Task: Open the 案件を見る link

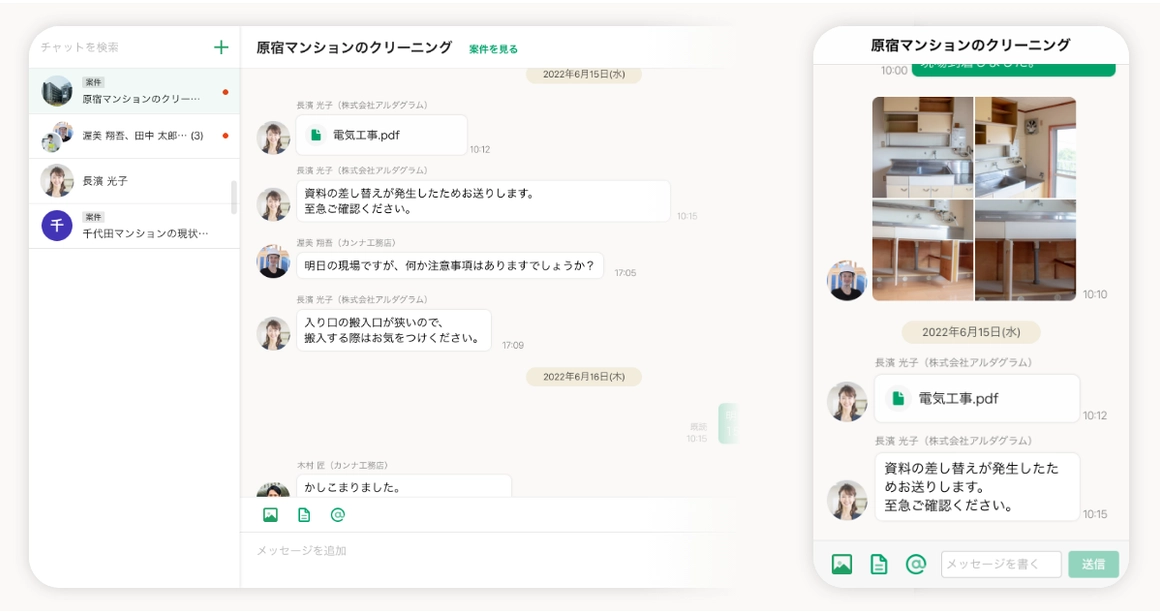Action: coord(495,47)
